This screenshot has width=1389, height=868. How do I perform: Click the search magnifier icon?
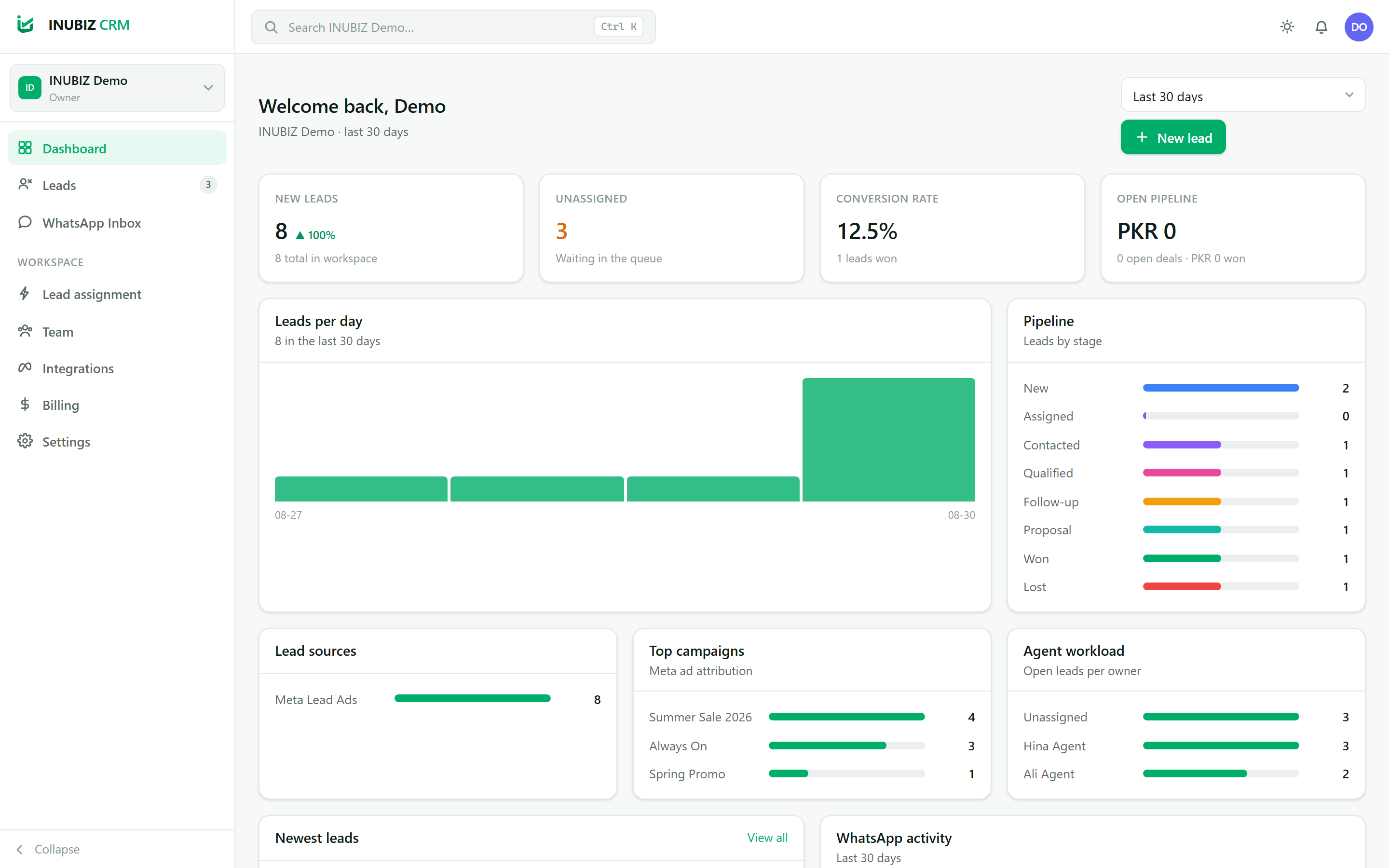pos(271,27)
